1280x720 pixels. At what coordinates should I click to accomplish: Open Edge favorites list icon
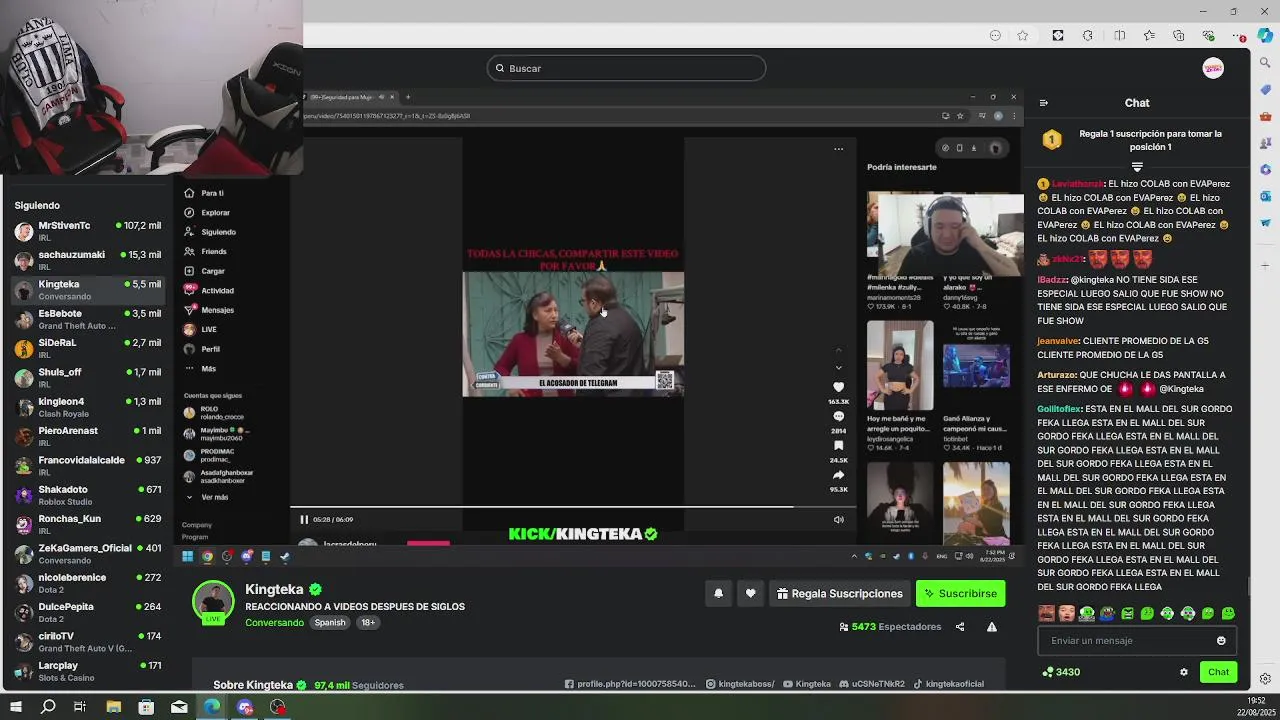1149,36
